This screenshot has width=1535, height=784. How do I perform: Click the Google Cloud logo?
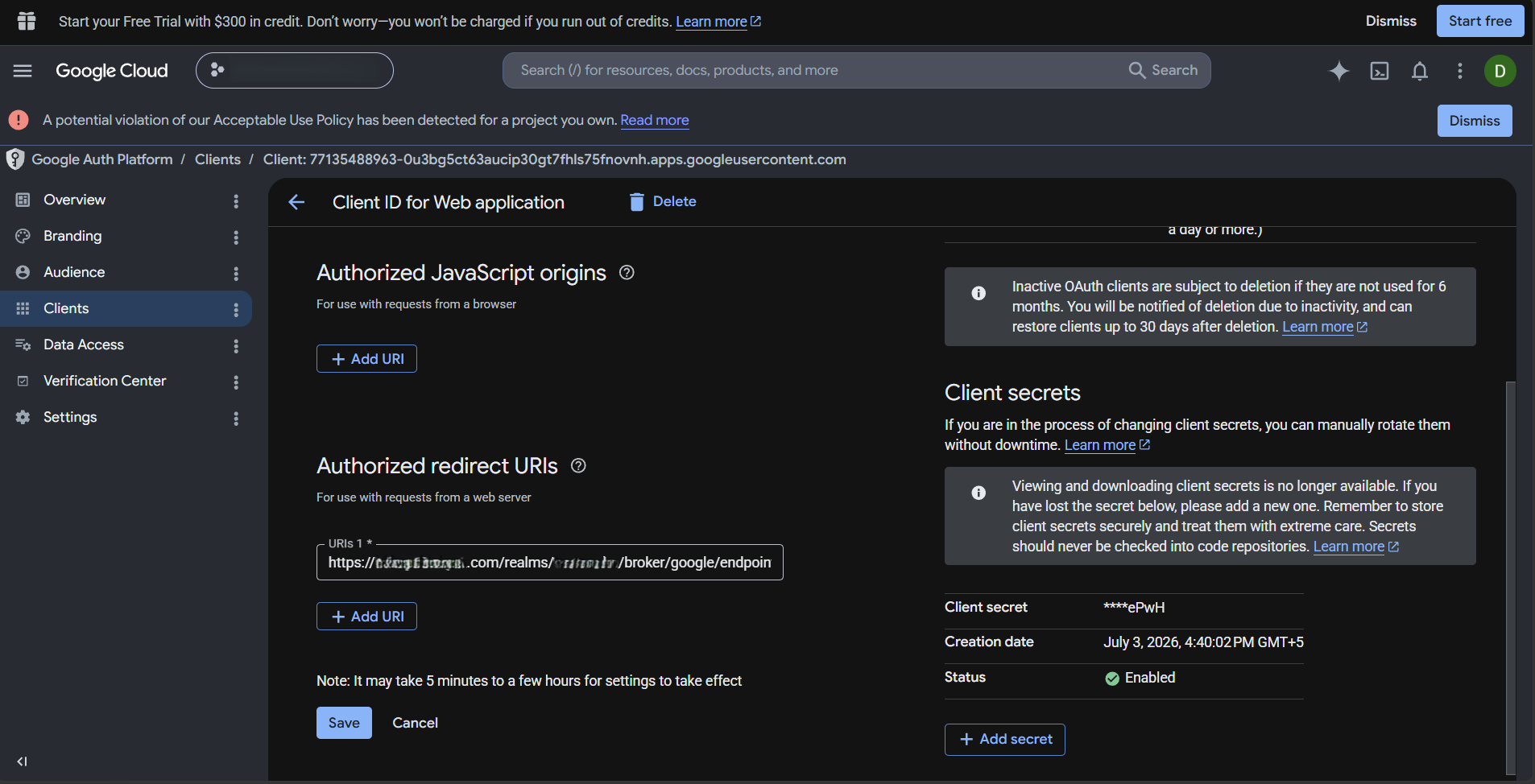[112, 71]
